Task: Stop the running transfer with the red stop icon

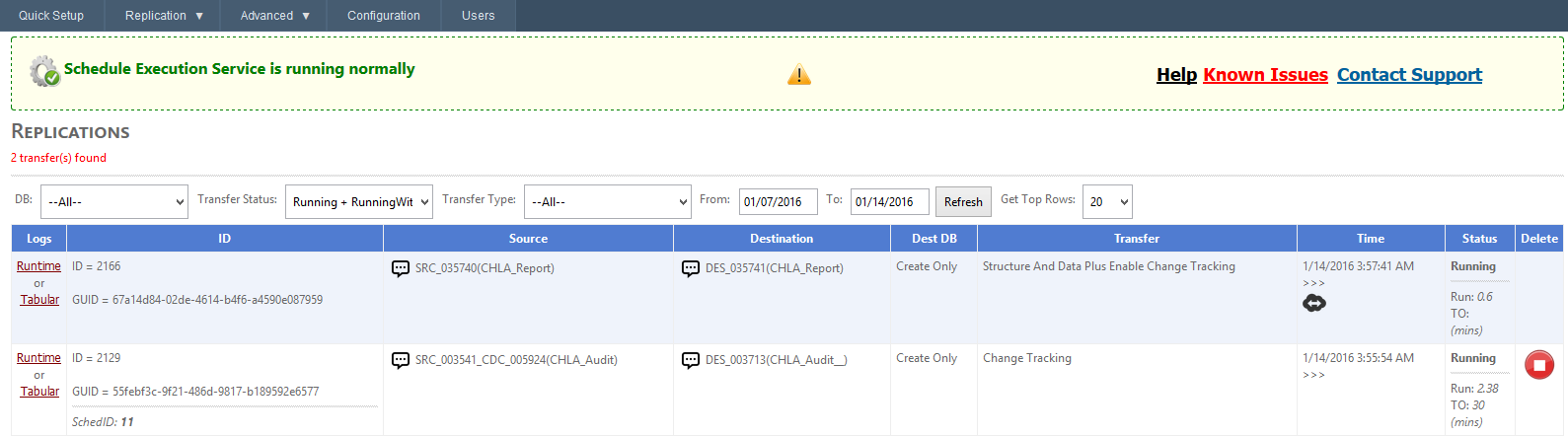Action: [x=1538, y=365]
